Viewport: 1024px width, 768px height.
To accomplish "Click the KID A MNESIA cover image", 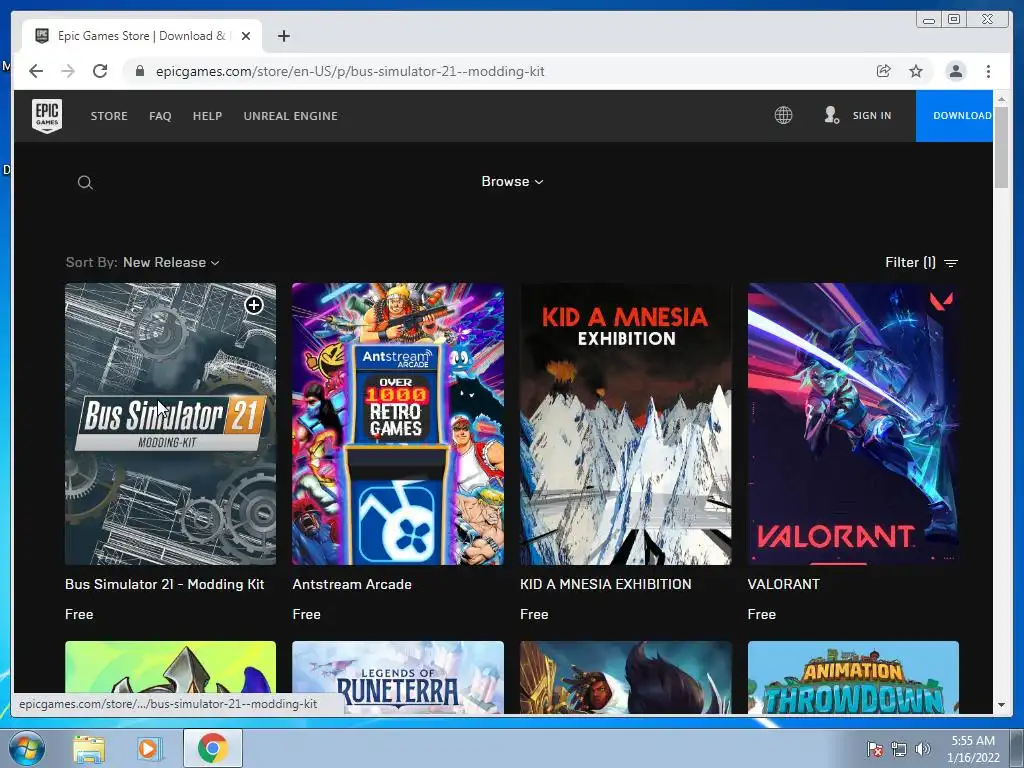I will [x=626, y=424].
